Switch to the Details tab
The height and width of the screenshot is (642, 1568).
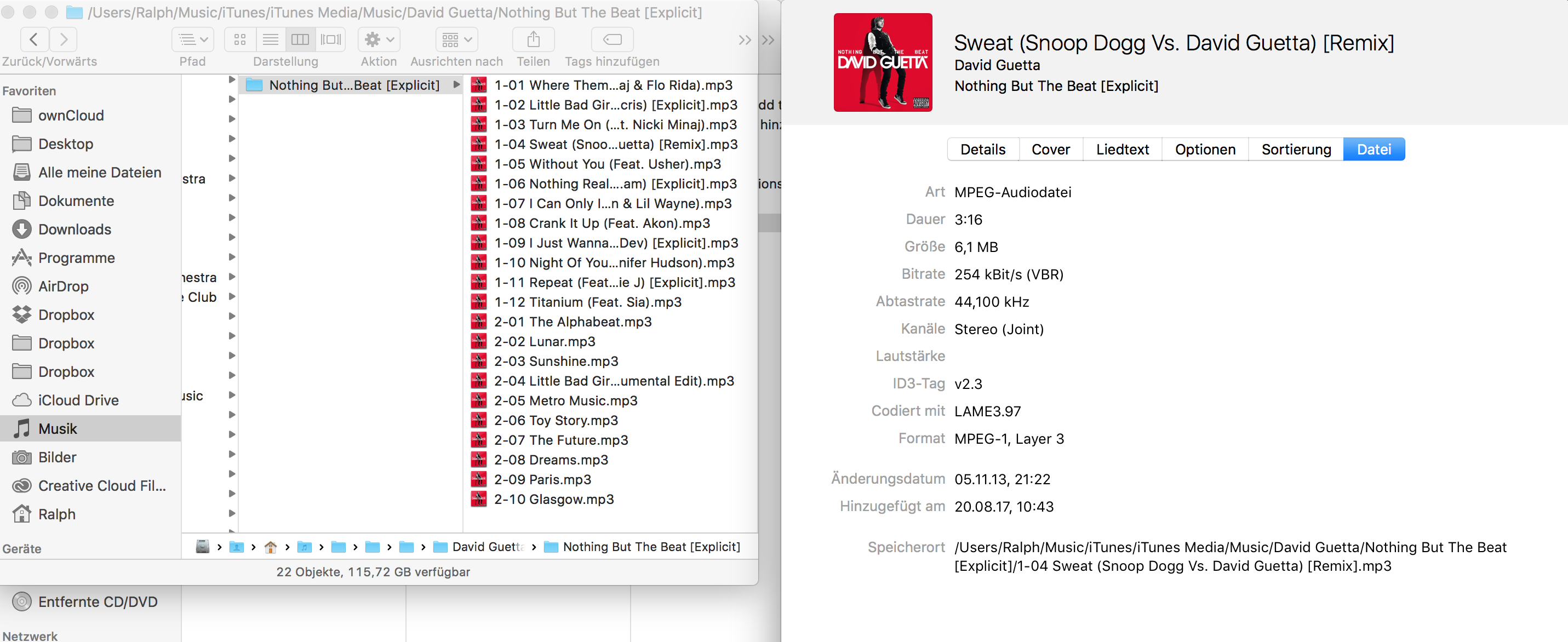[x=982, y=150]
